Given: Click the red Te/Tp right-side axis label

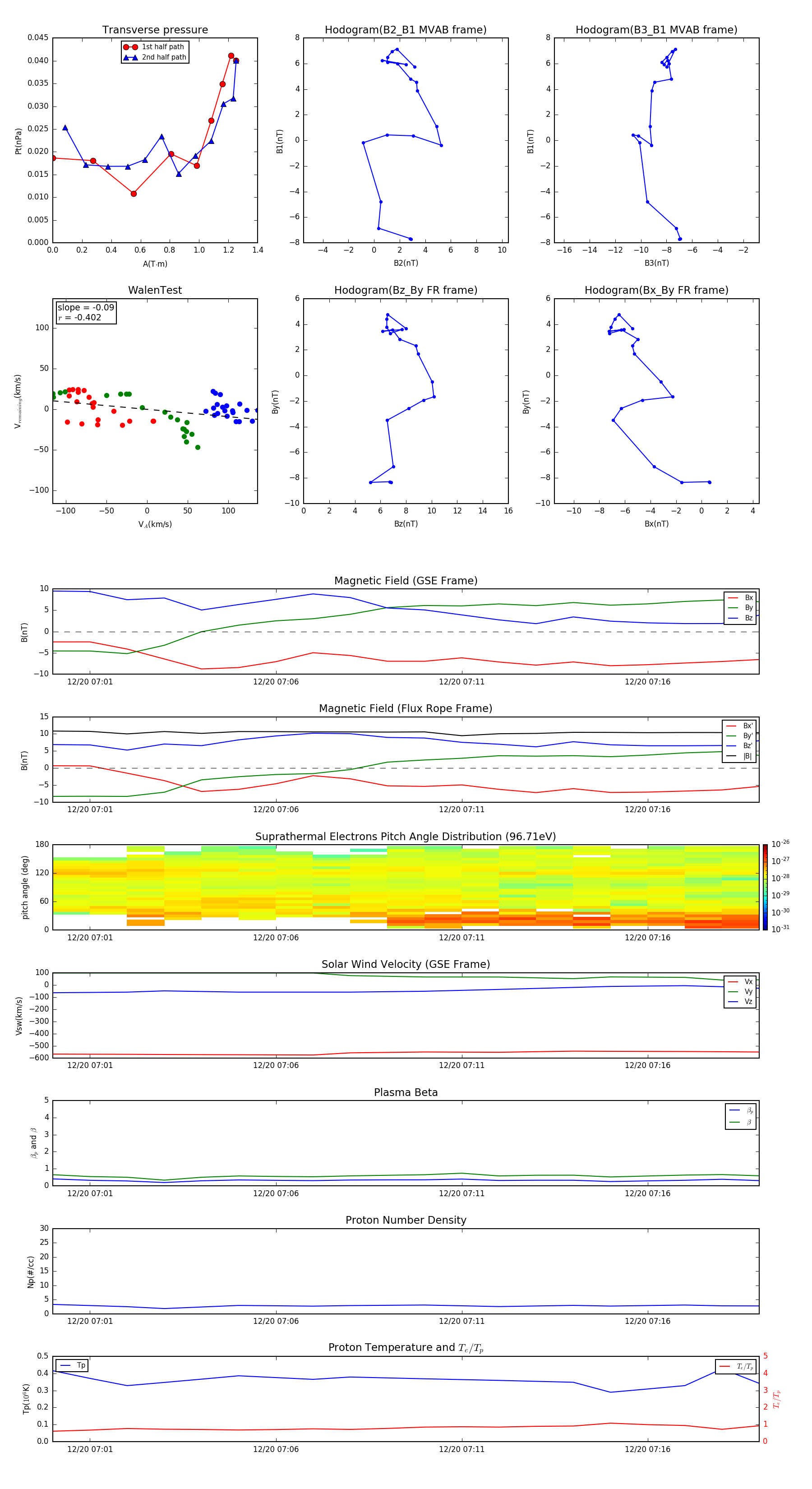Looking at the screenshot, I should [x=777, y=1399].
